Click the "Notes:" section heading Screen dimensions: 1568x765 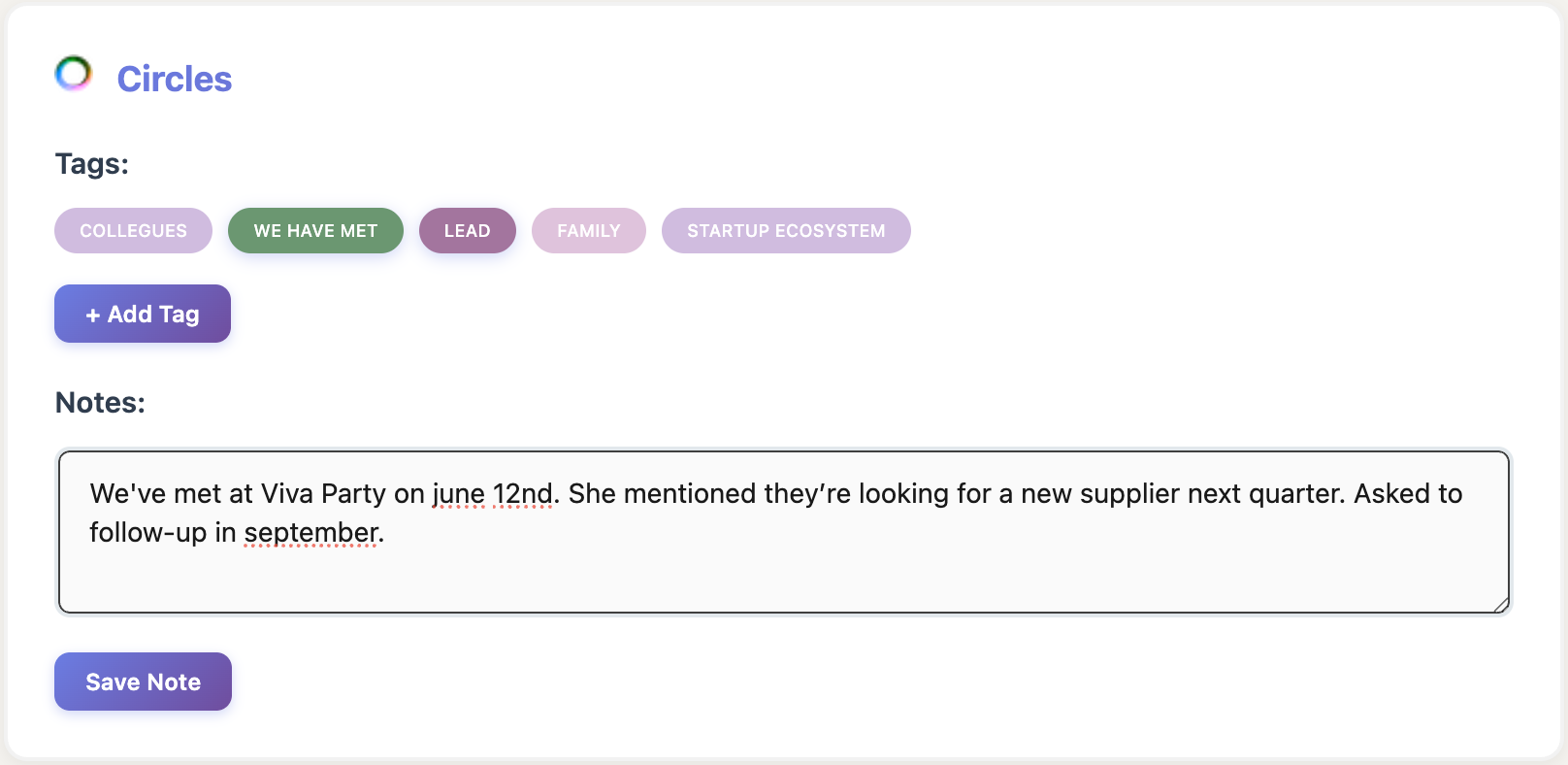click(100, 403)
